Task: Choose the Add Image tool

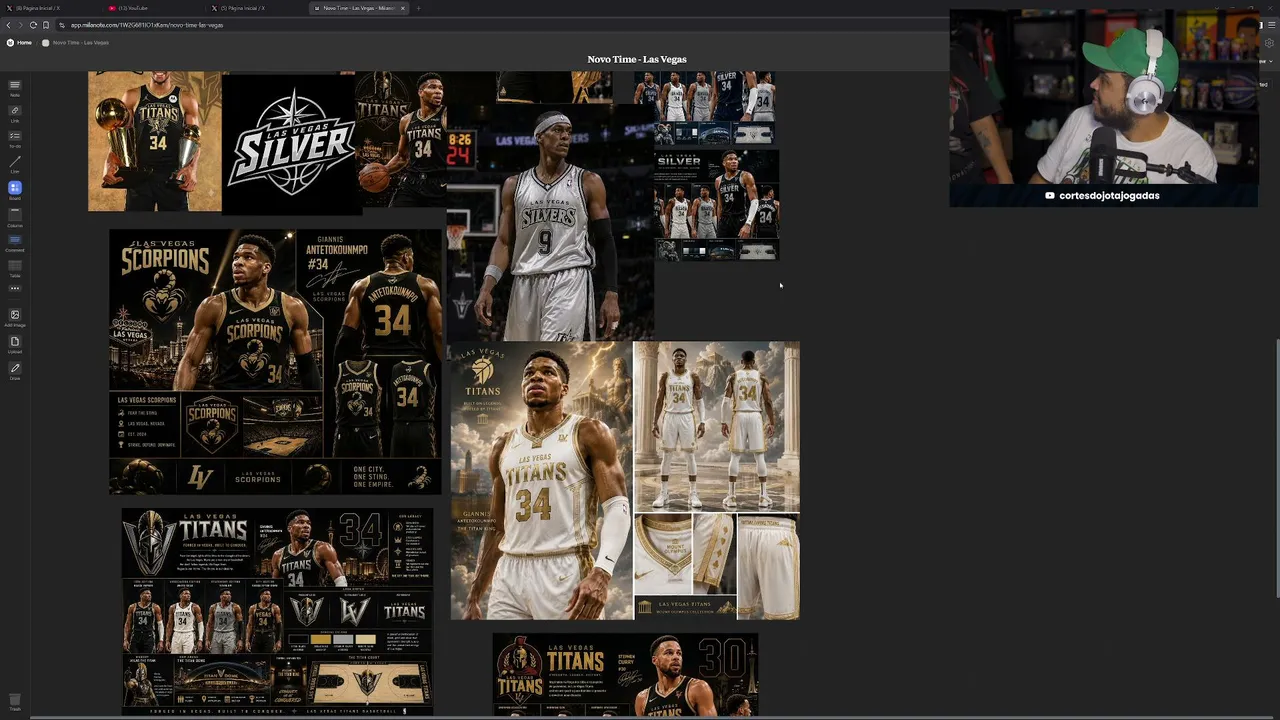Action: [x=14, y=317]
